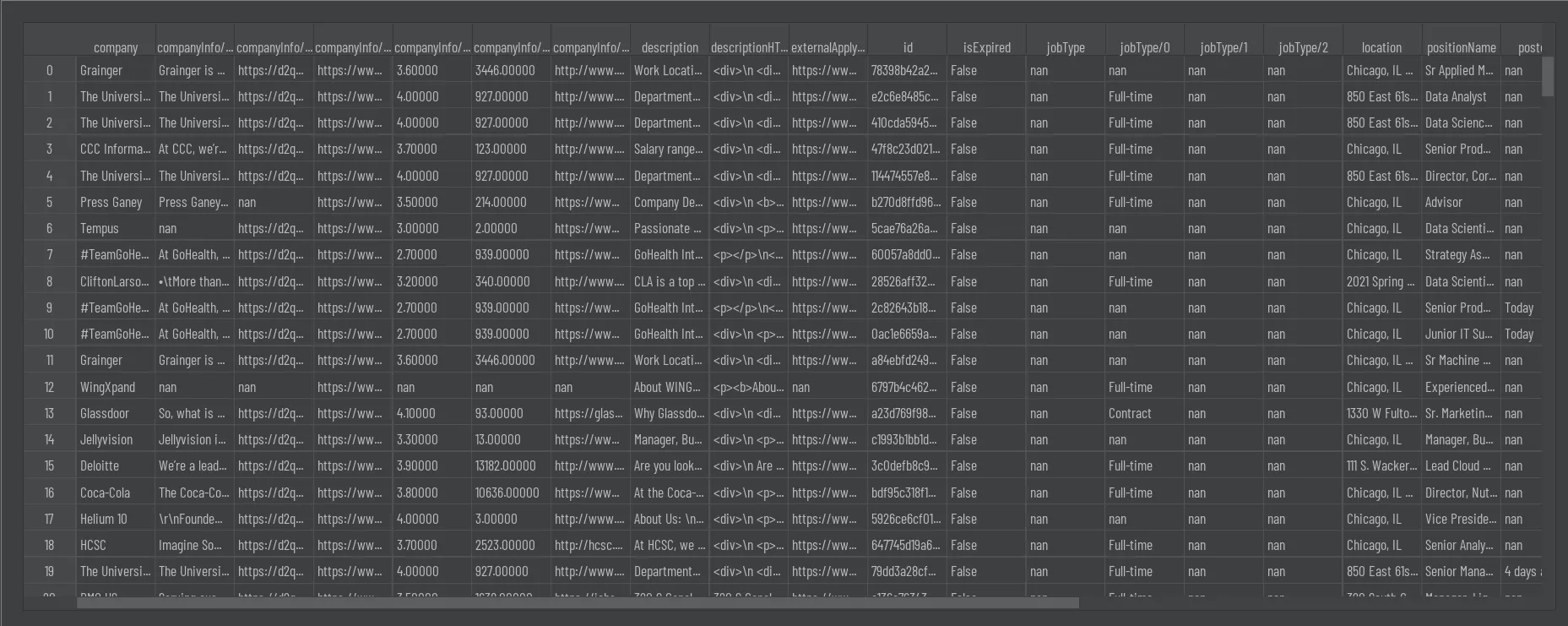Click the 'HCSC' company cell

[x=116, y=545]
